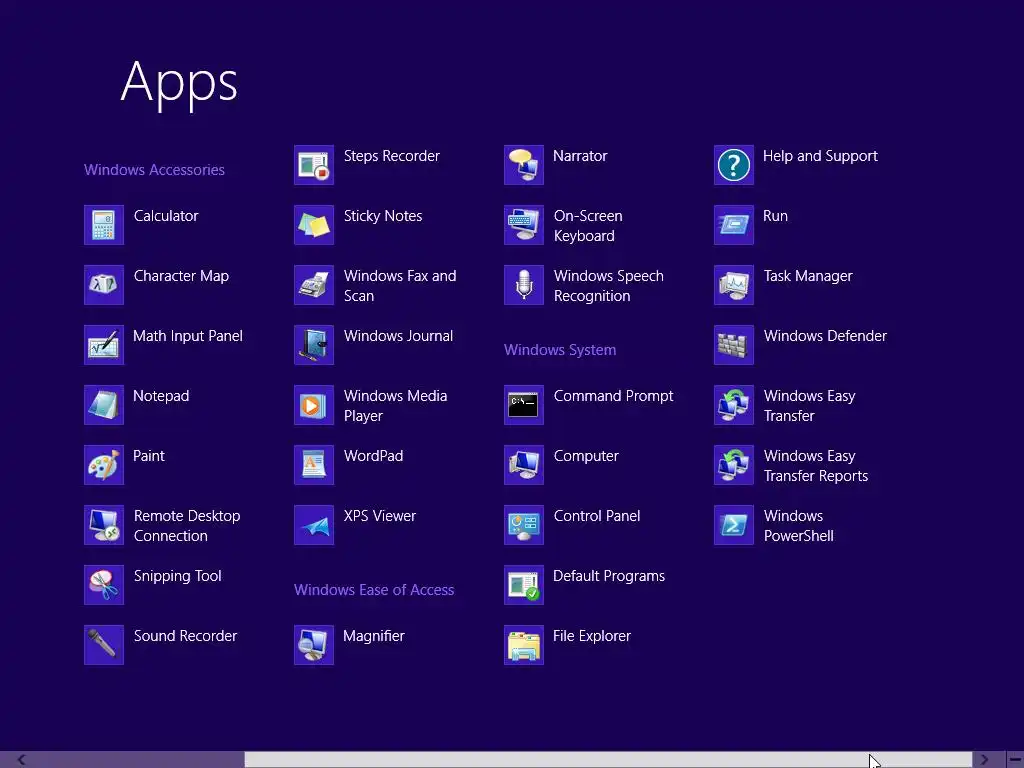Click the scrollbar left arrow
1024x768 pixels.
tap(22, 760)
